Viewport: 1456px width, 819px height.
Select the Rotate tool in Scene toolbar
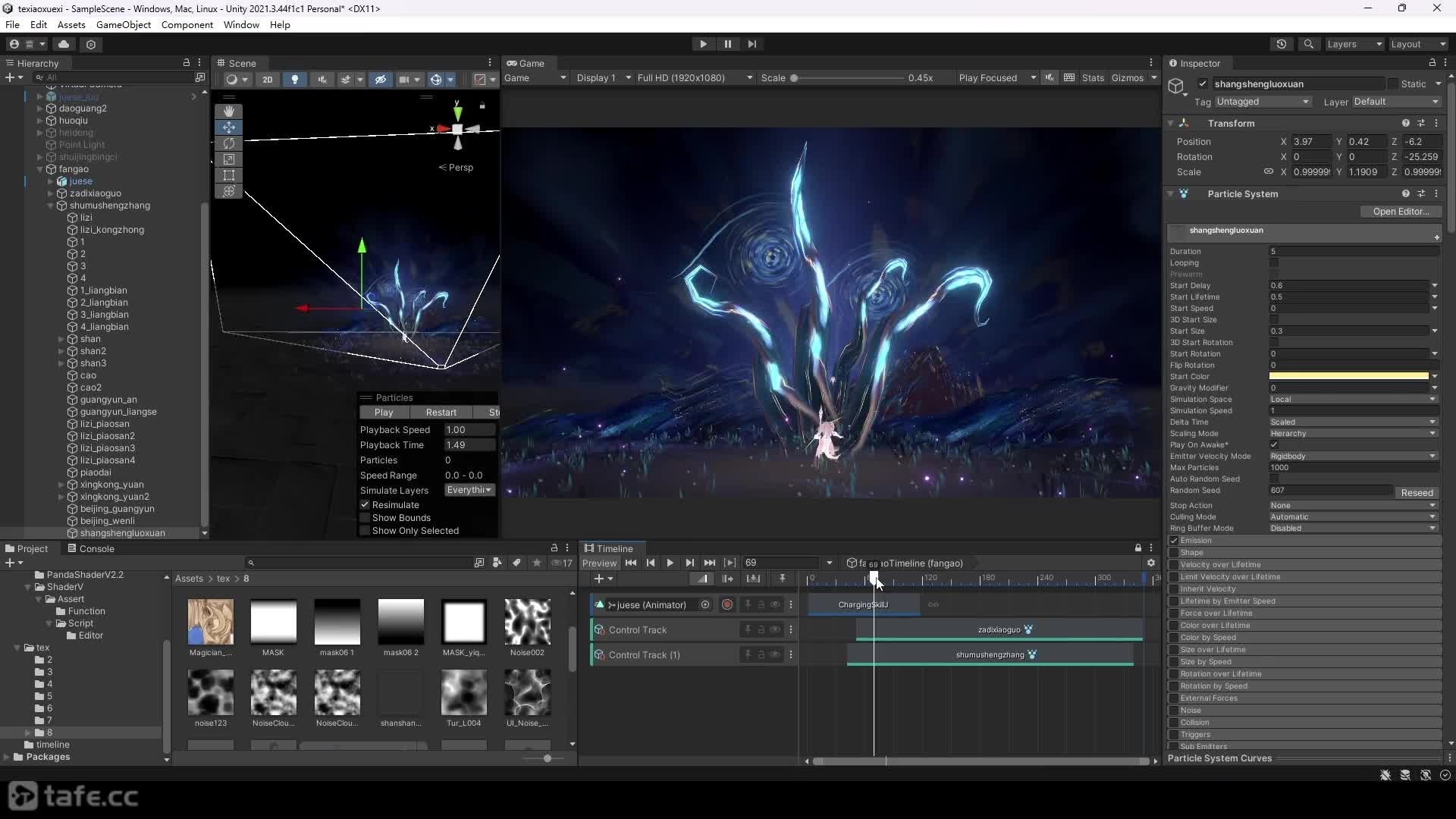228,143
